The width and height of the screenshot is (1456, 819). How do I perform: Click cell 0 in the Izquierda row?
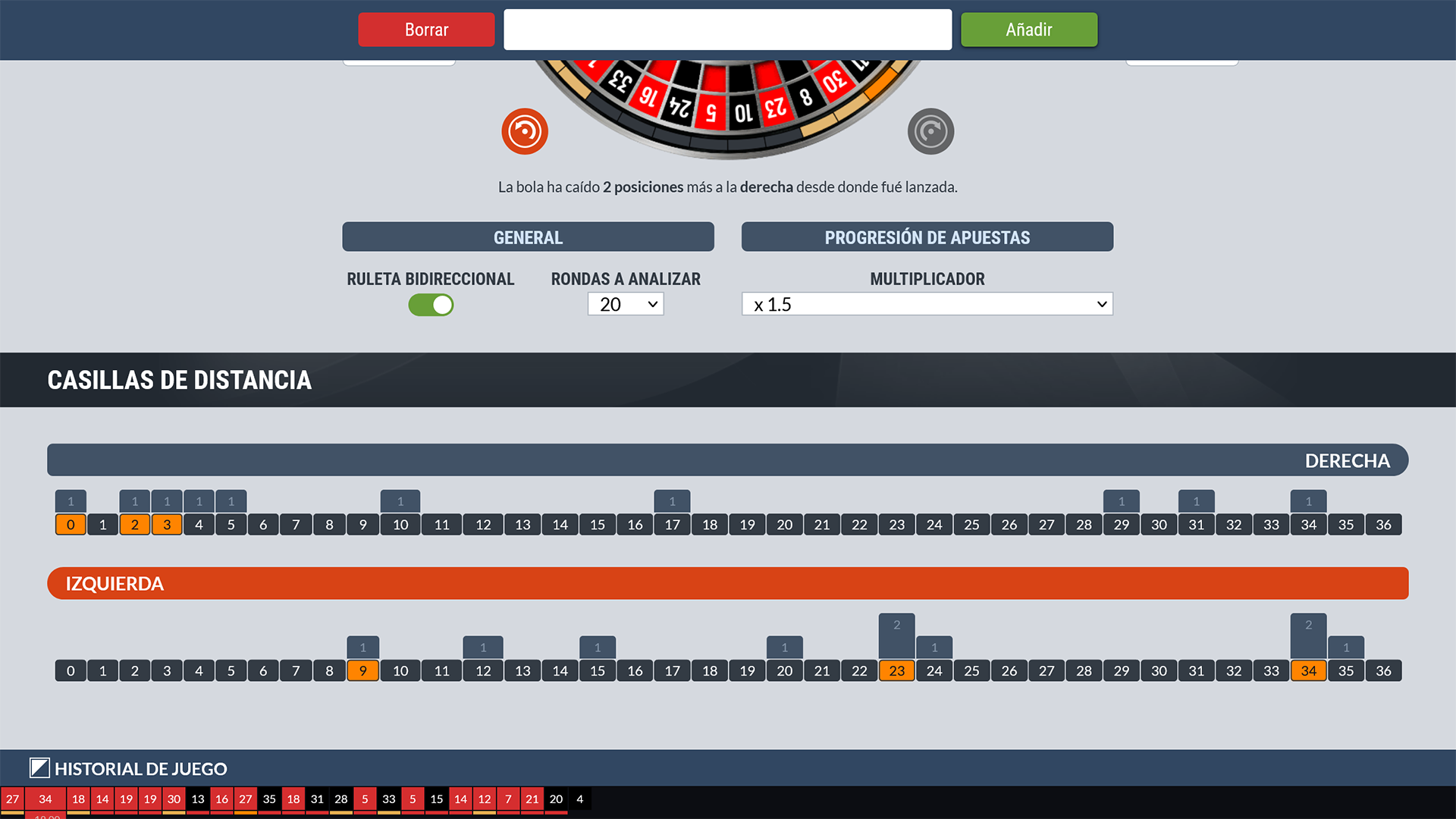(71, 671)
